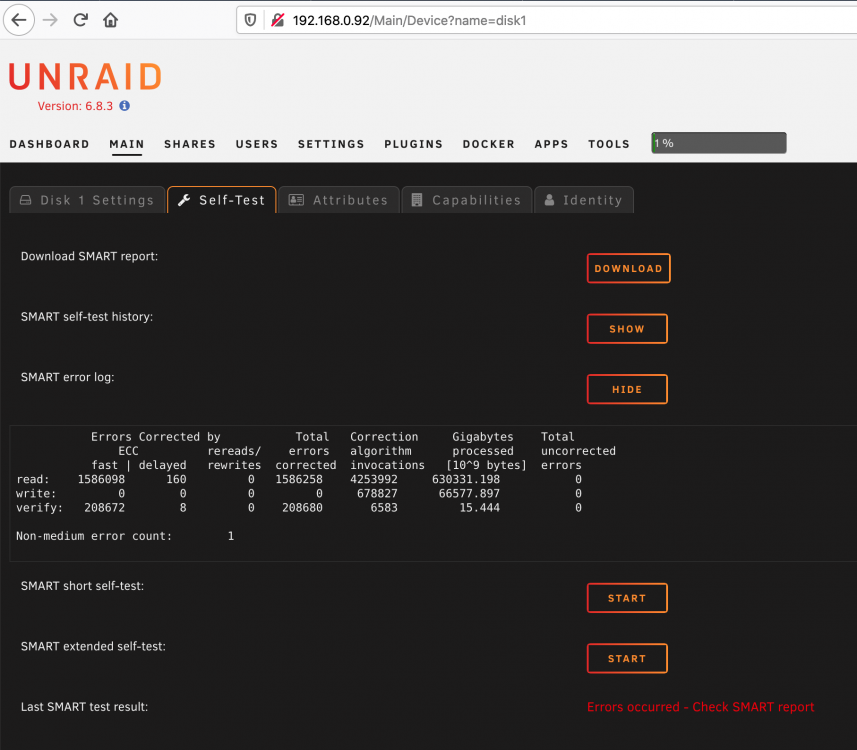This screenshot has width=857, height=750.
Task: Click the Version: 6.8.3 text
Action: (75, 106)
